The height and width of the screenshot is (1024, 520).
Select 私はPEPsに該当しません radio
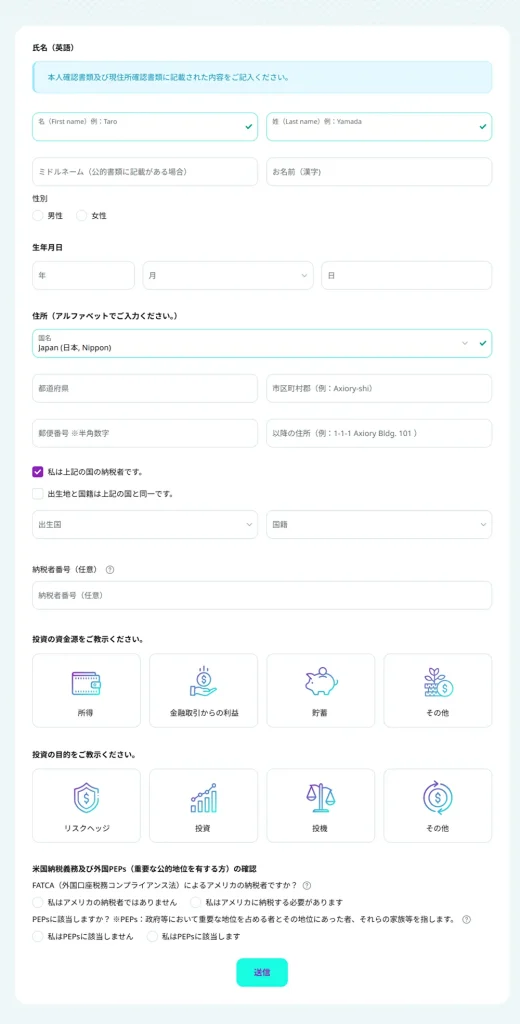pos(37,936)
